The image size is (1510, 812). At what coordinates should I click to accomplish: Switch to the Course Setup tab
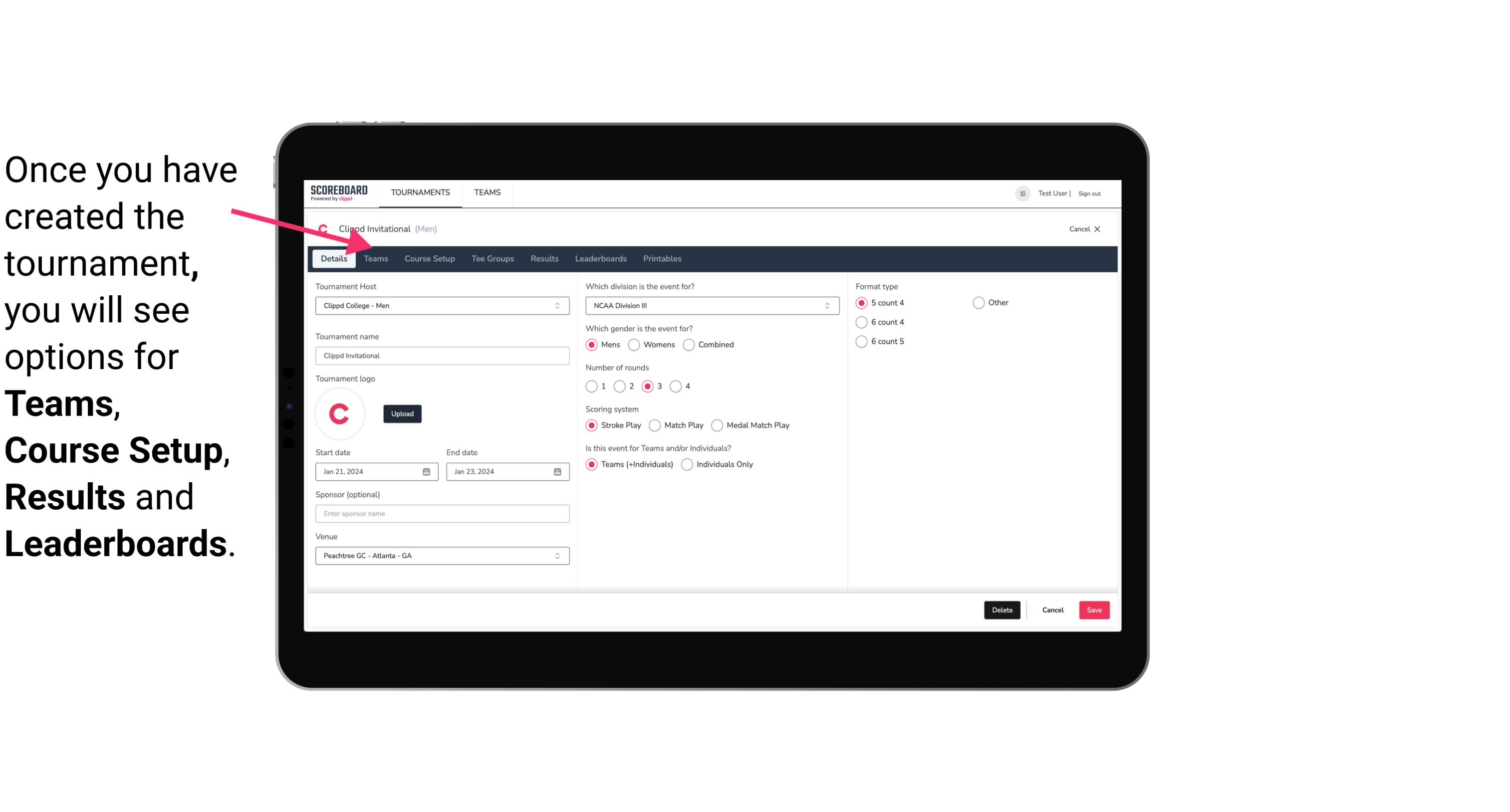point(428,258)
